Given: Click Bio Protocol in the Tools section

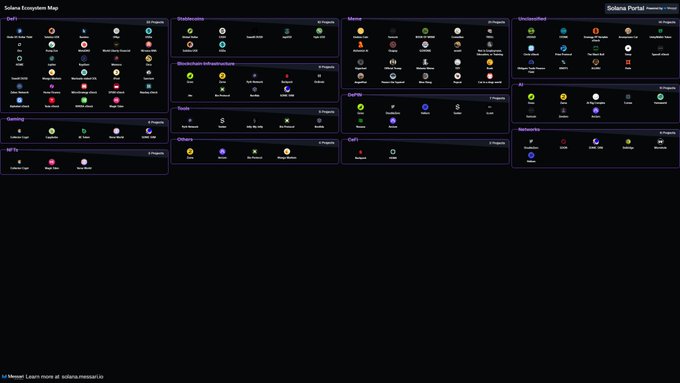Looking at the screenshot, I should [x=287, y=121].
